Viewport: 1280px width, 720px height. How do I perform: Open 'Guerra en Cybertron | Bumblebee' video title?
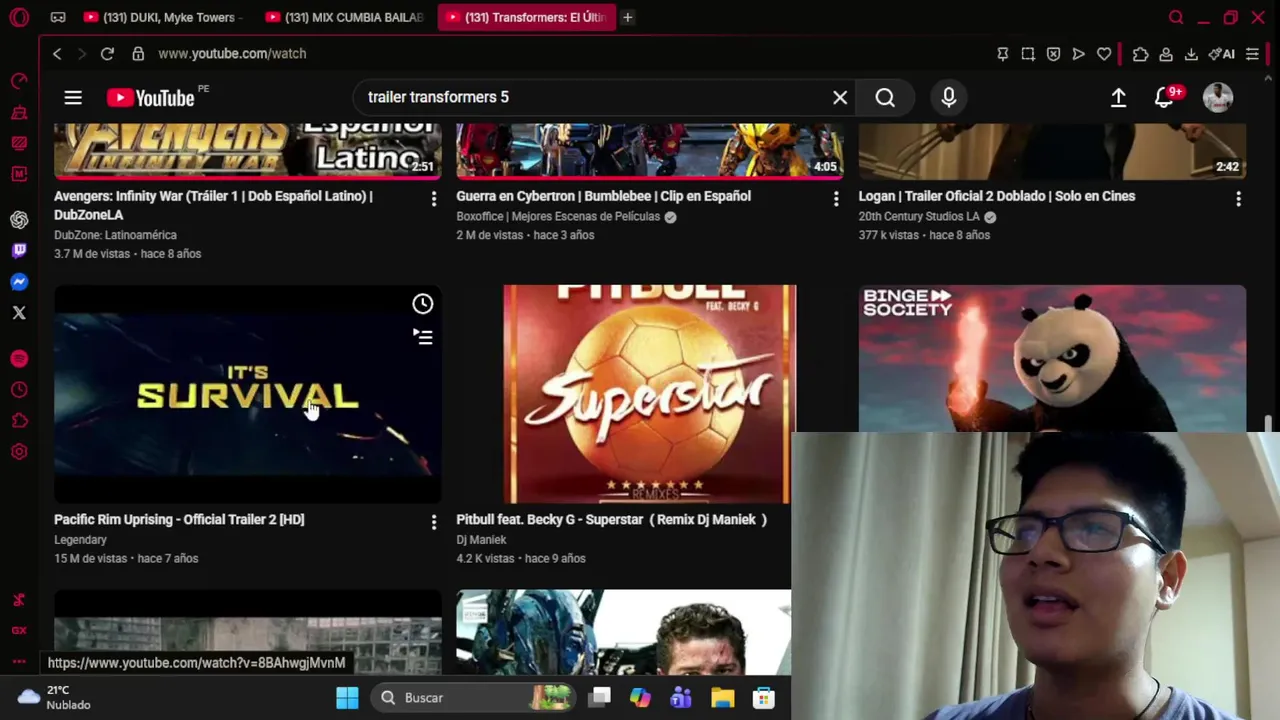point(603,197)
